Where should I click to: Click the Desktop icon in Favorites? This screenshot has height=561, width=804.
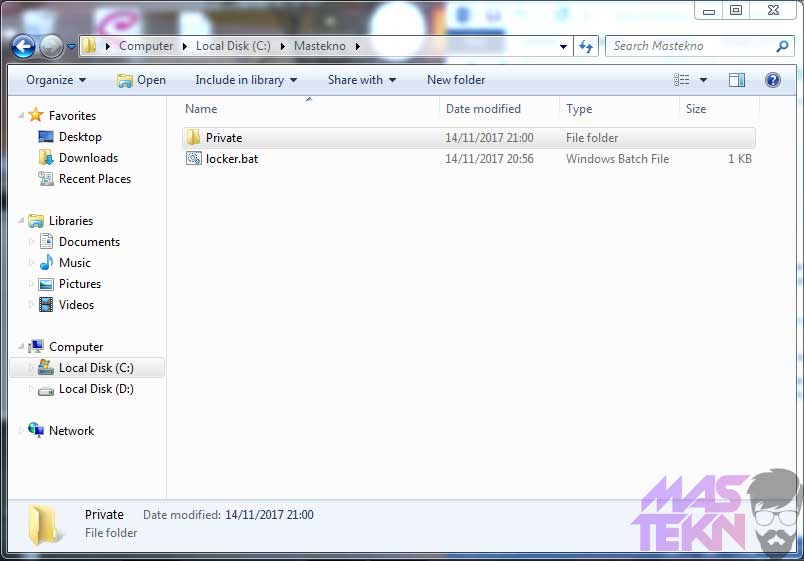46,136
